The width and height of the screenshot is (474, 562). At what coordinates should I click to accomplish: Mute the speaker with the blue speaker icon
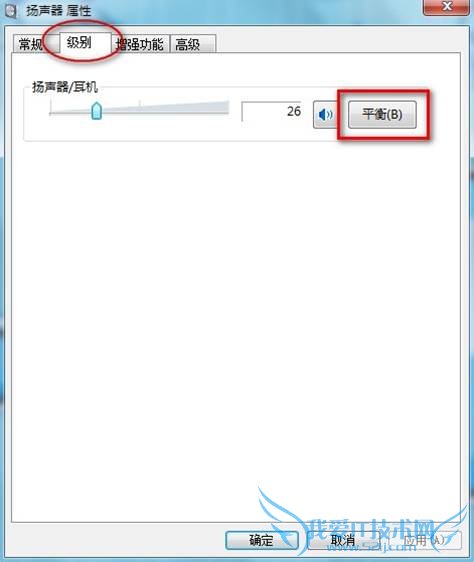(x=325, y=115)
